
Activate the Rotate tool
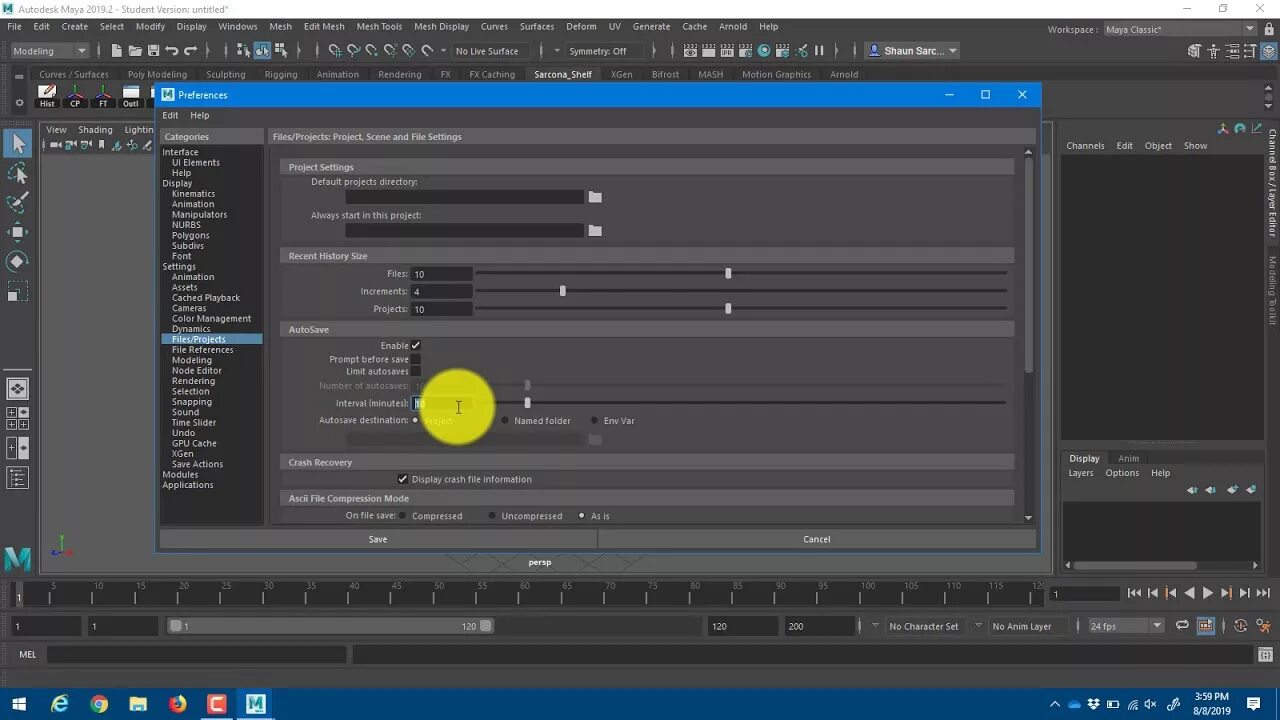(17, 262)
